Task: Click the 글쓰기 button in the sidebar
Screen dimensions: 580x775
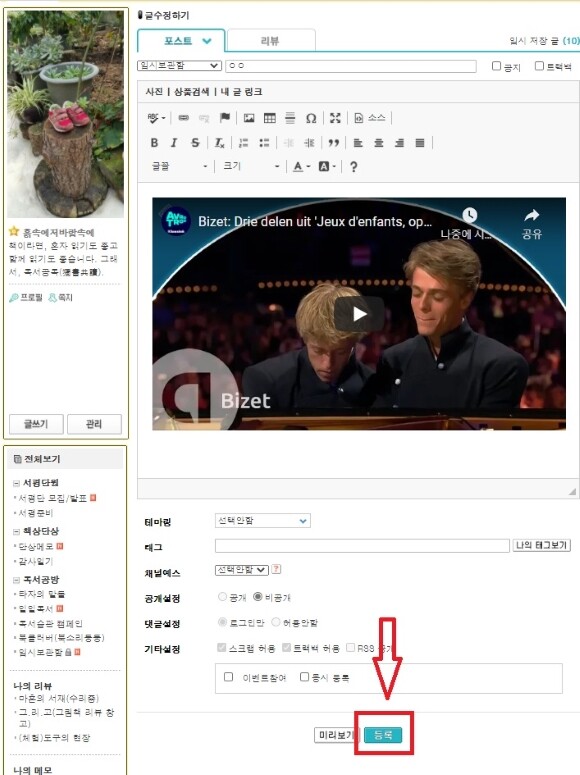Action: (36, 424)
